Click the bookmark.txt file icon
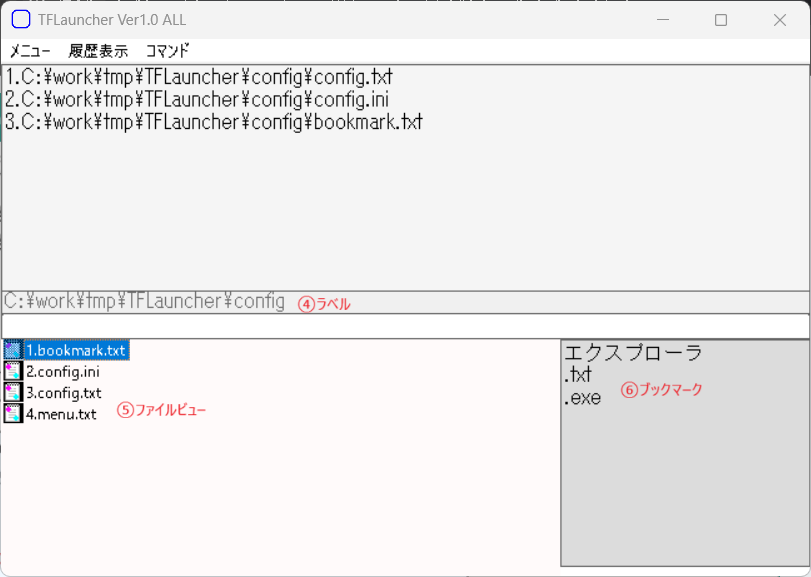Viewport: 811px width, 577px height. pyautogui.click(x=13, y=350)
